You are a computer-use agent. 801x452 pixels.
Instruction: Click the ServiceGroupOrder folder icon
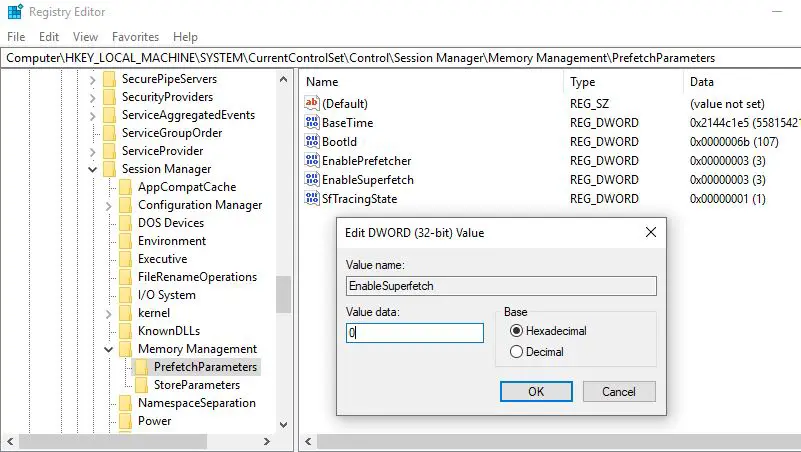tap(109, 133)
